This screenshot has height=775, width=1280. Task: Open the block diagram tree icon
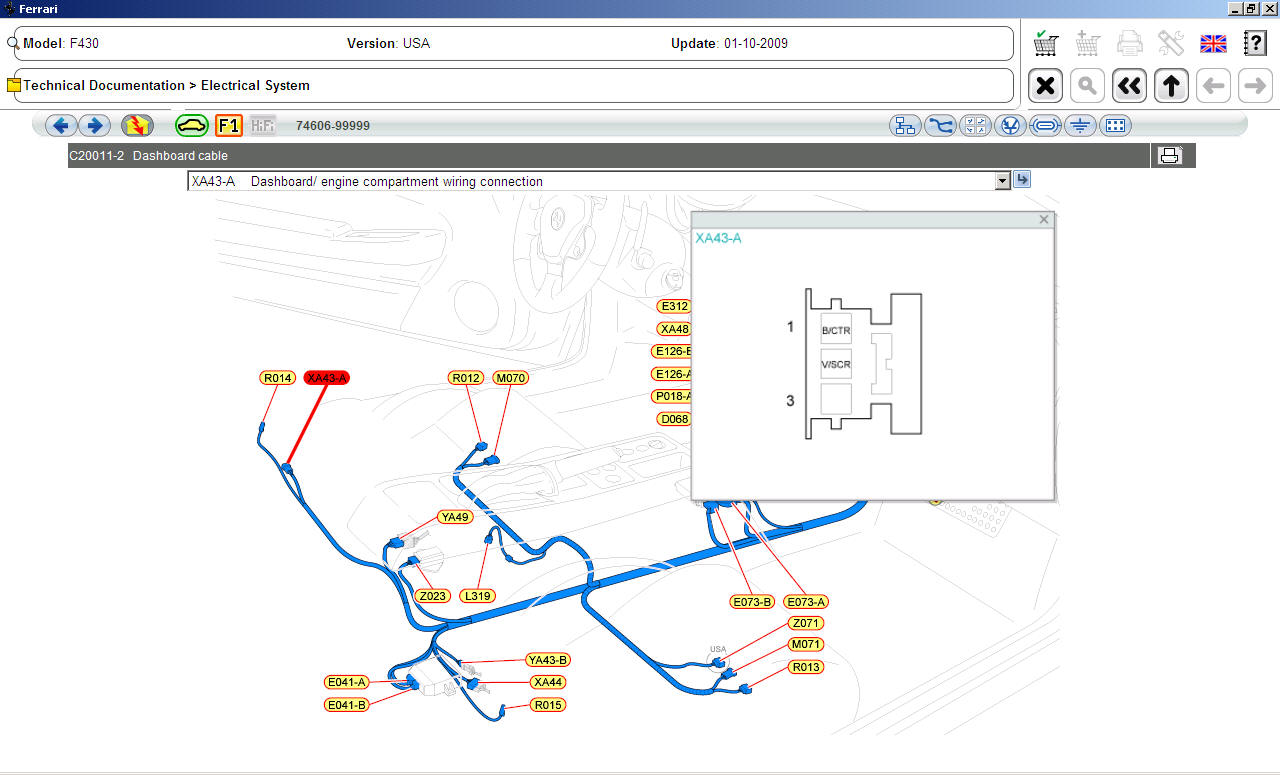click(906, 125)
